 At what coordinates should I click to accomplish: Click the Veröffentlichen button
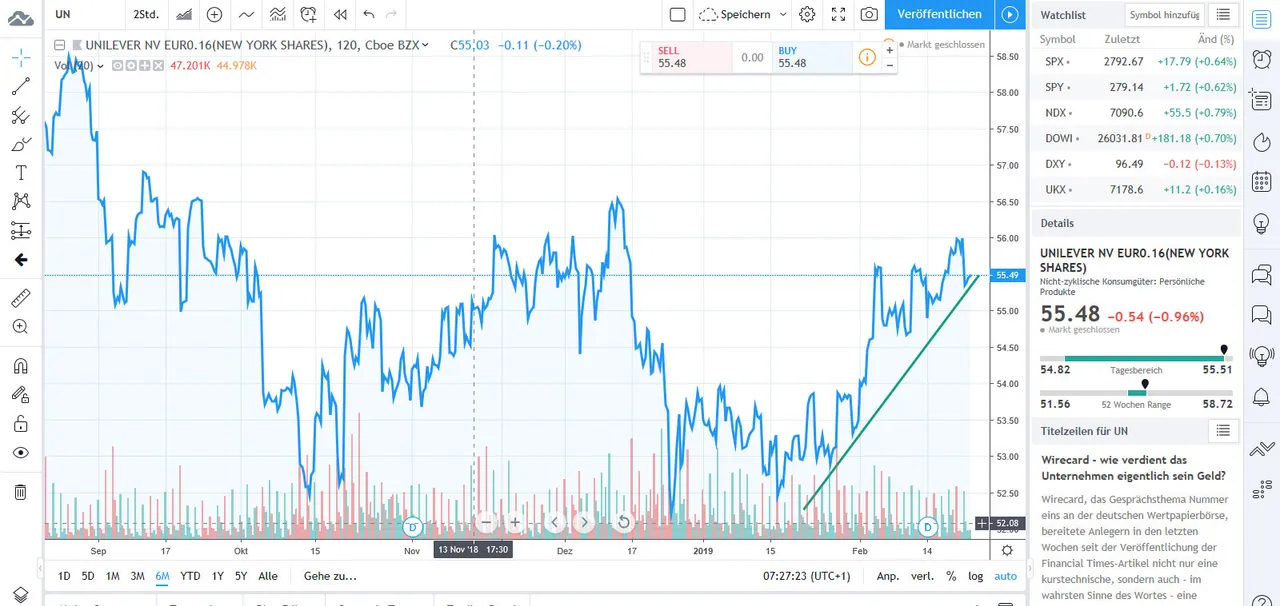pyautogui.click(x=939, y=14)
